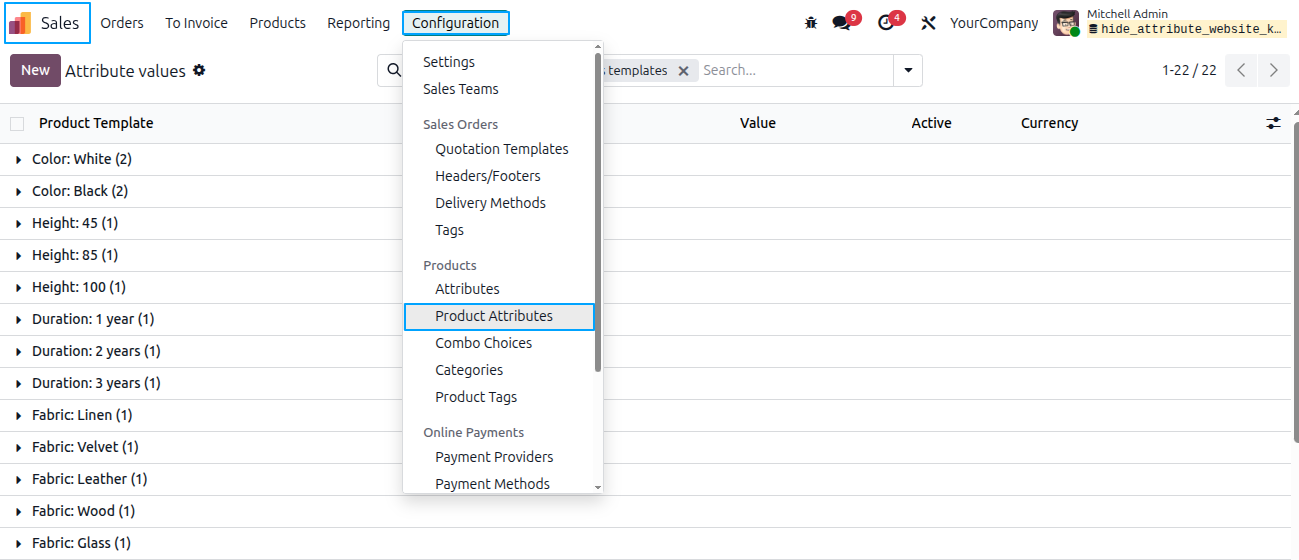Screen dimensions: 1299x560
Task: Click the 1-22 / 22 pager counter
Action: (1189, 70)
